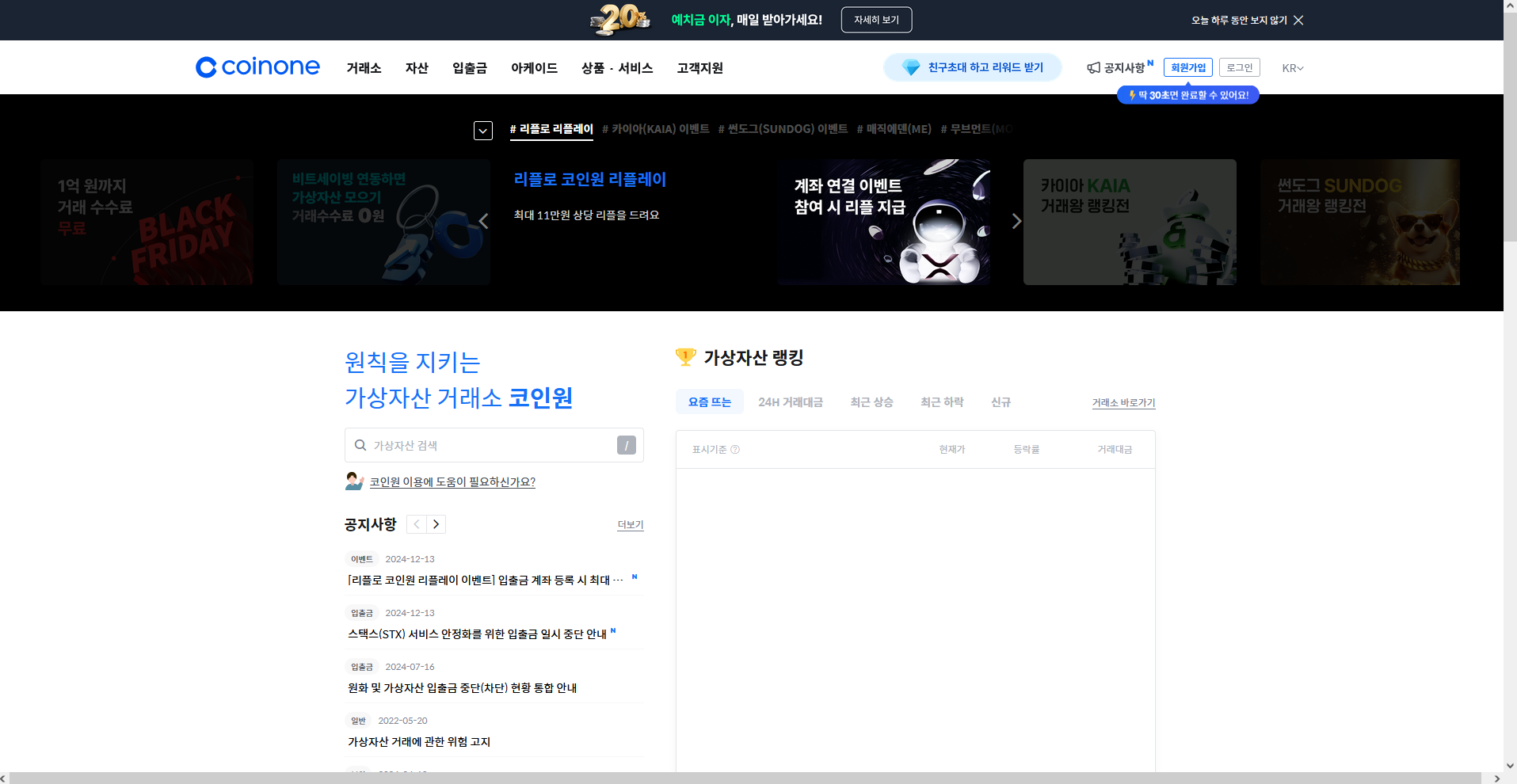
Task: Open the 아케이드 menu
Action: coord(534,68)
